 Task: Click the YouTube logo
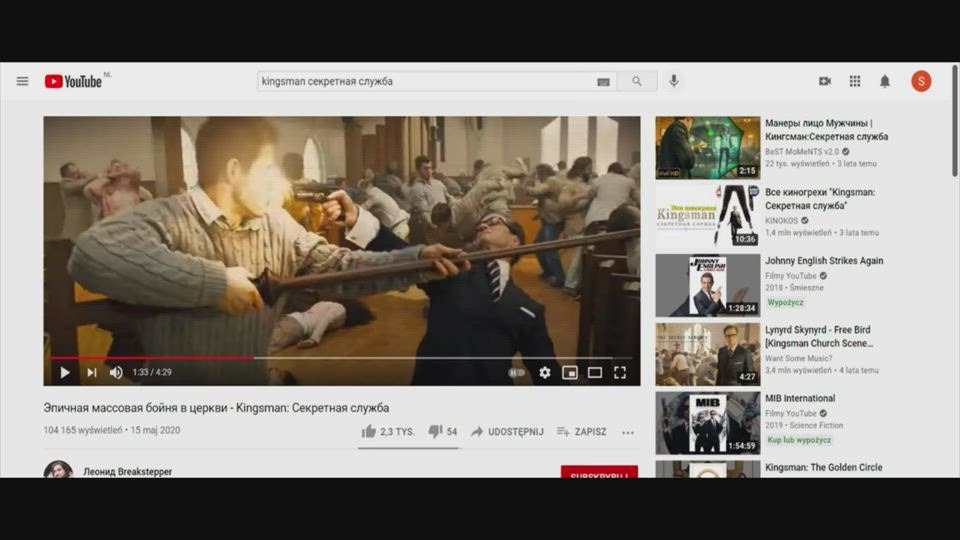point(75,81)
